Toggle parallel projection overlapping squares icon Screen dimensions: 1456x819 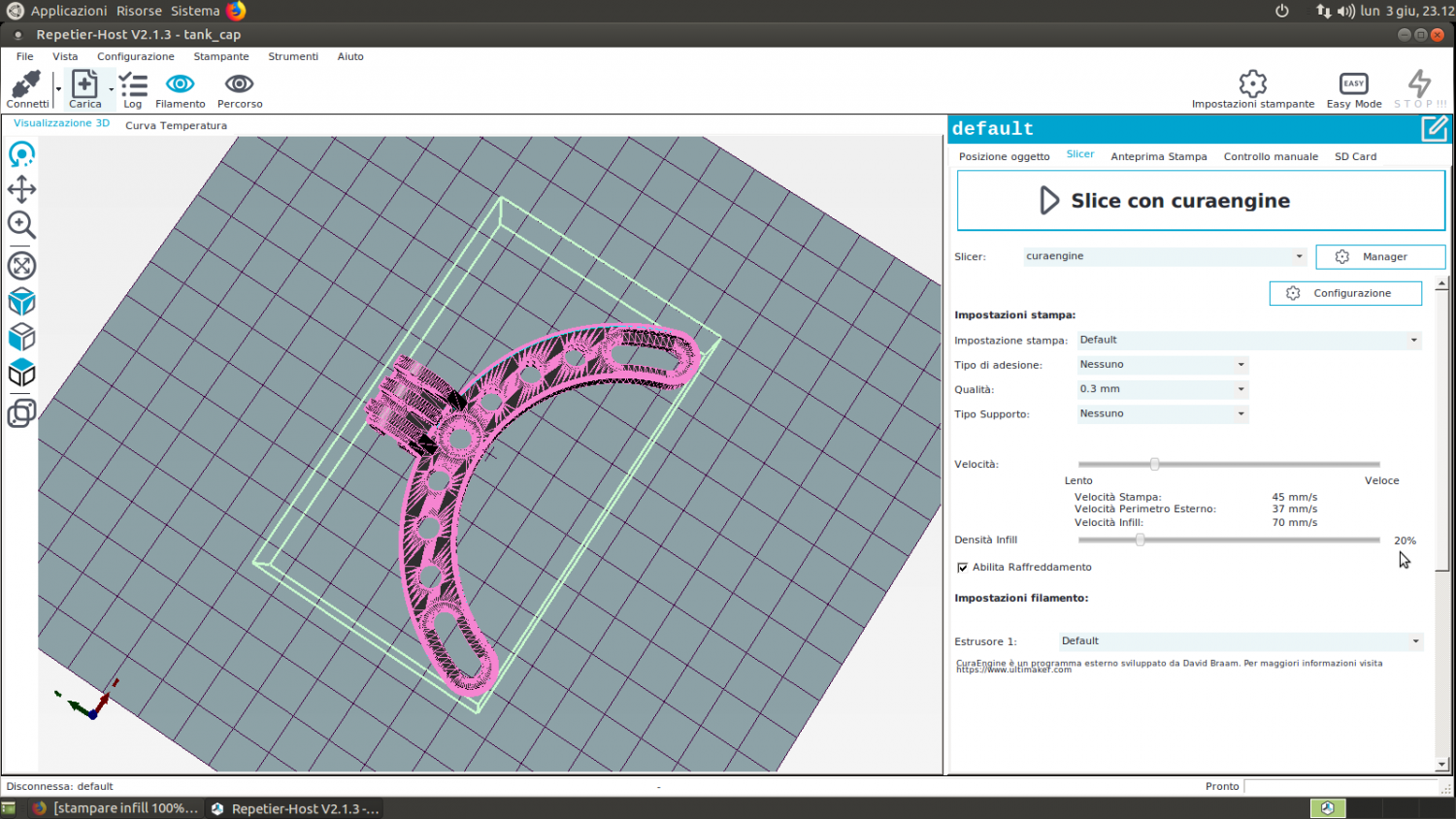(21, 413)
